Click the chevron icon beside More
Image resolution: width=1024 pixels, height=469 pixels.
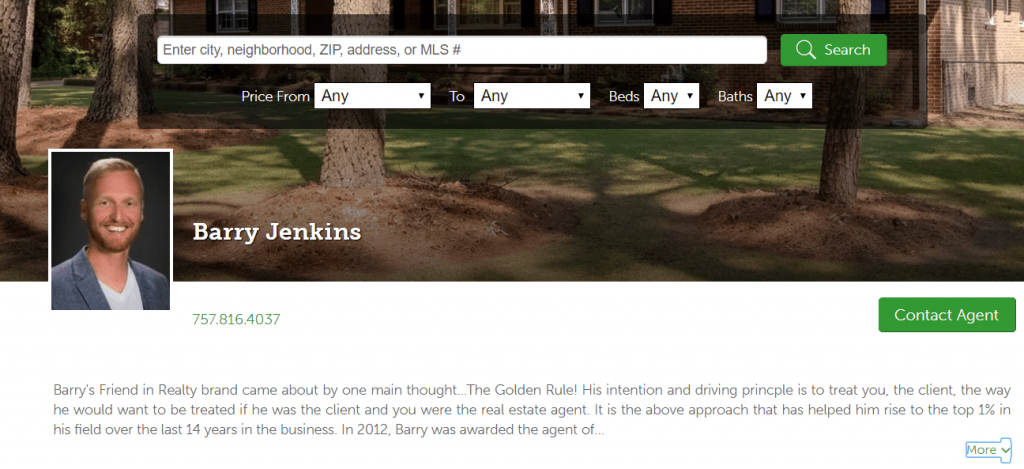[x=1004, y=450]
